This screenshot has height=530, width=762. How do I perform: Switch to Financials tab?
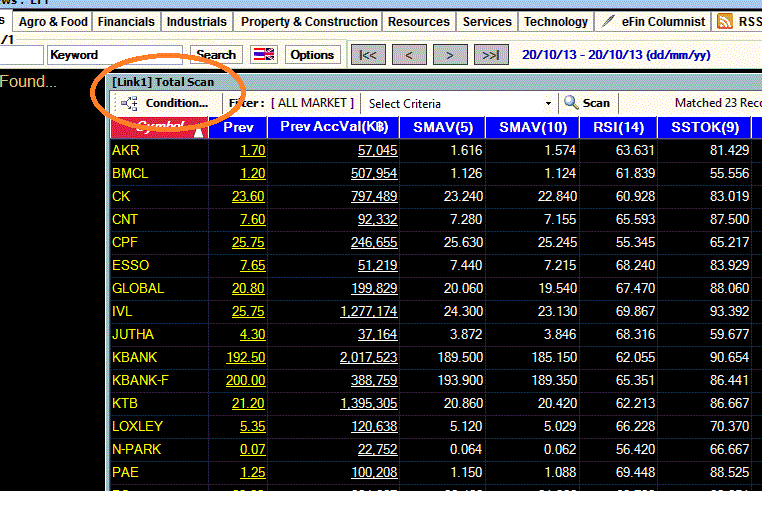point(126,22)
